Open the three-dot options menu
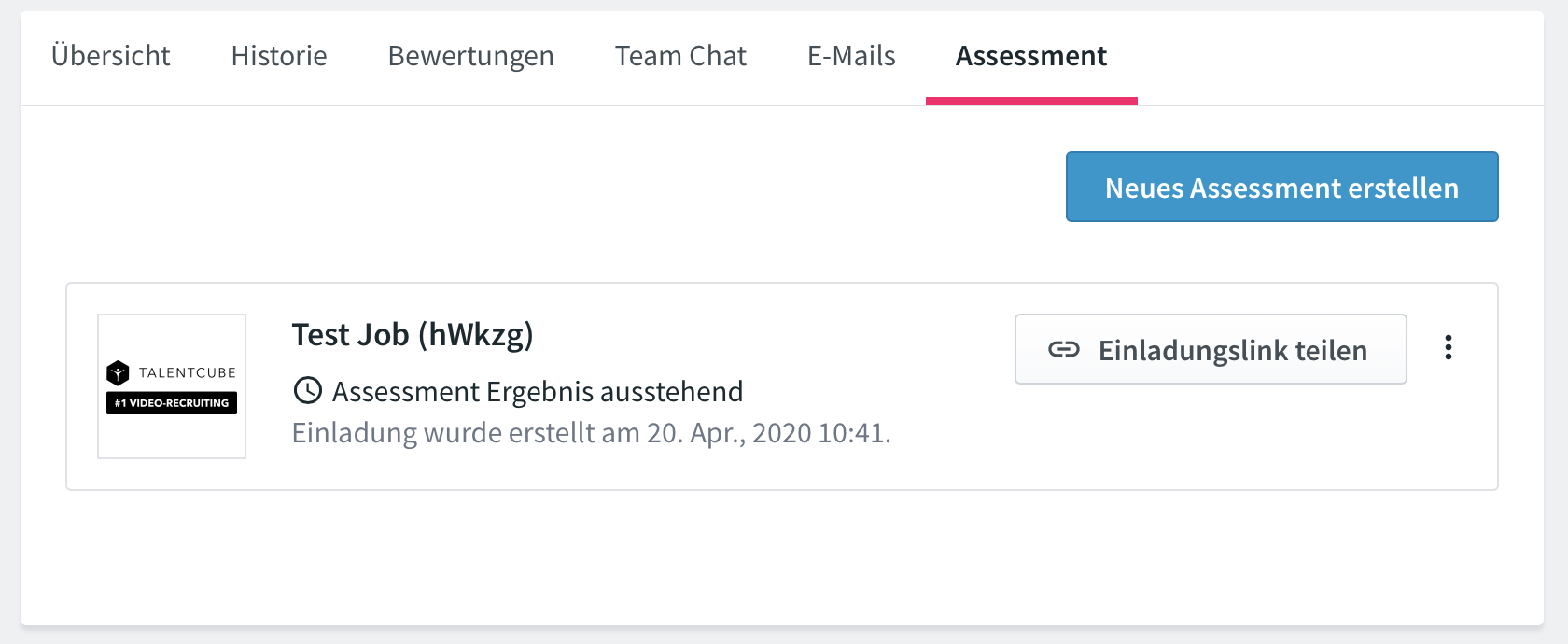1568x644 pixels. [1448, 347]
